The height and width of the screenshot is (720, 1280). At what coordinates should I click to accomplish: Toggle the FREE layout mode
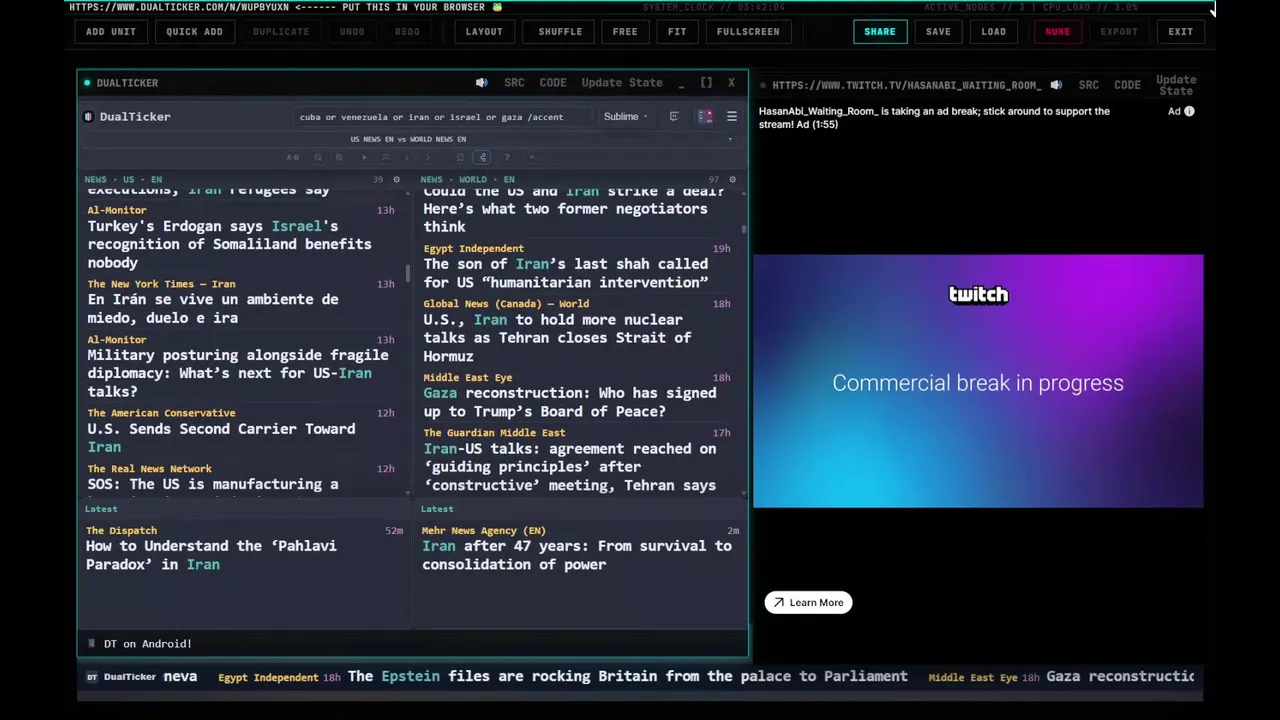[x=625, y=31]
